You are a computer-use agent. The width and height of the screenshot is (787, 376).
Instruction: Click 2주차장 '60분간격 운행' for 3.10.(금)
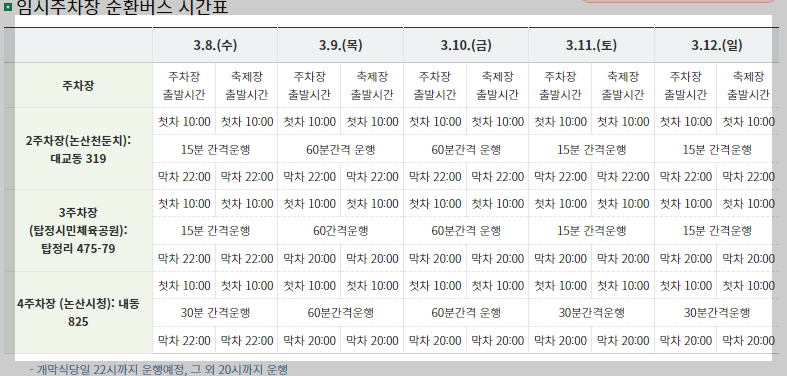click(x=466, y=149)
